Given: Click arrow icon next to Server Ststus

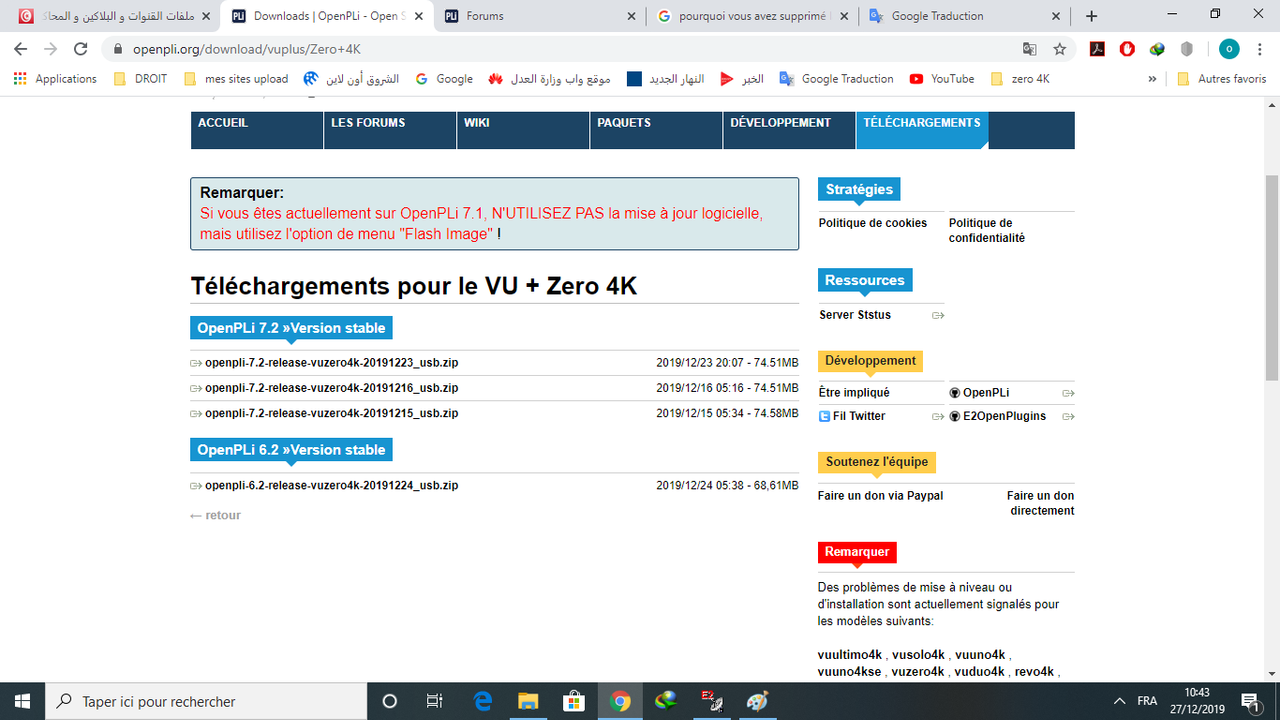Looking at the screenshot, I should point(938,315).
